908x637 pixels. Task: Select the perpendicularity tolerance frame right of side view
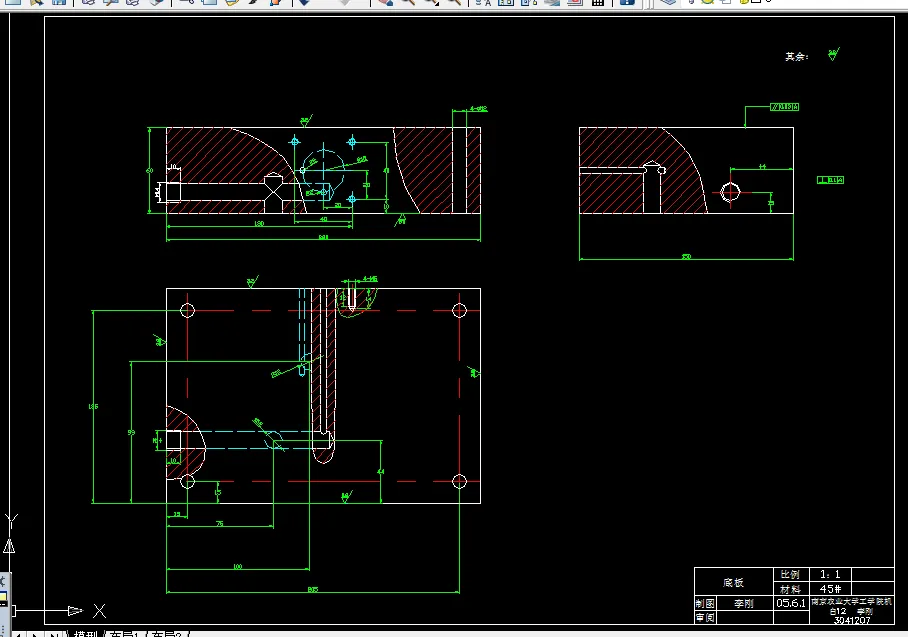coord(830,180)
